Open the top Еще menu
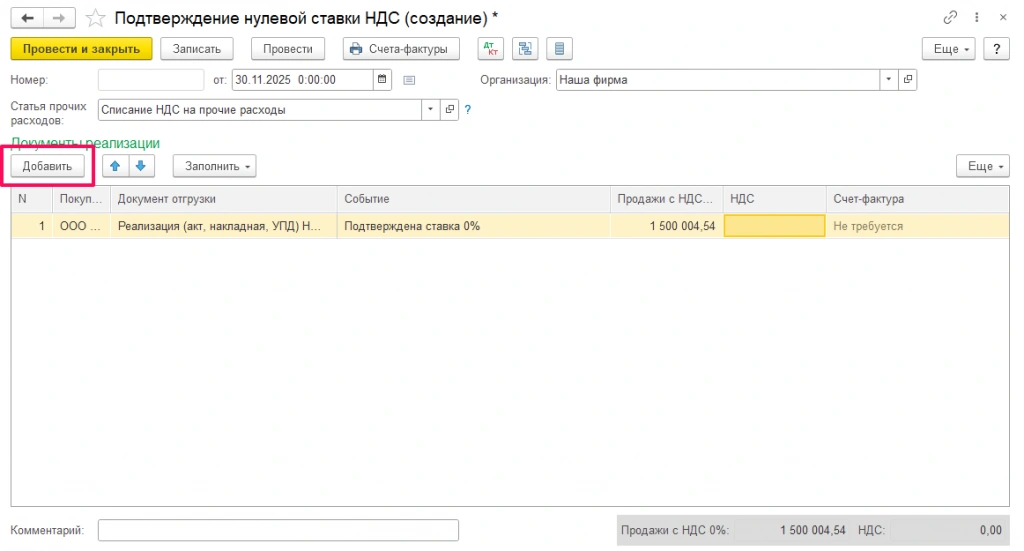 (948, 49)
